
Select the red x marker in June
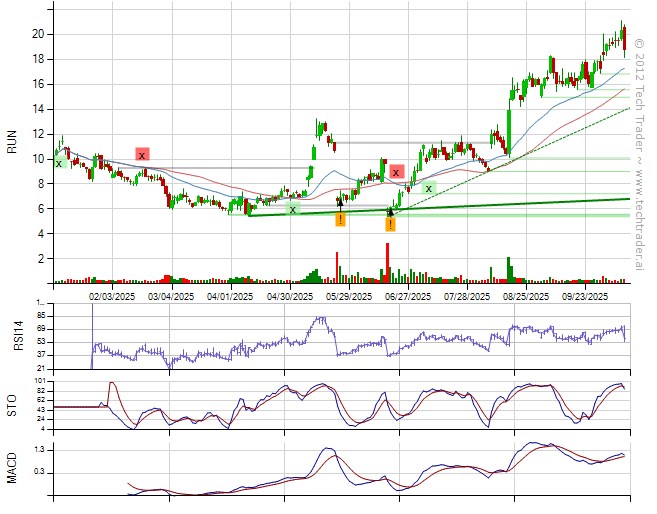[x=397, y=172]
